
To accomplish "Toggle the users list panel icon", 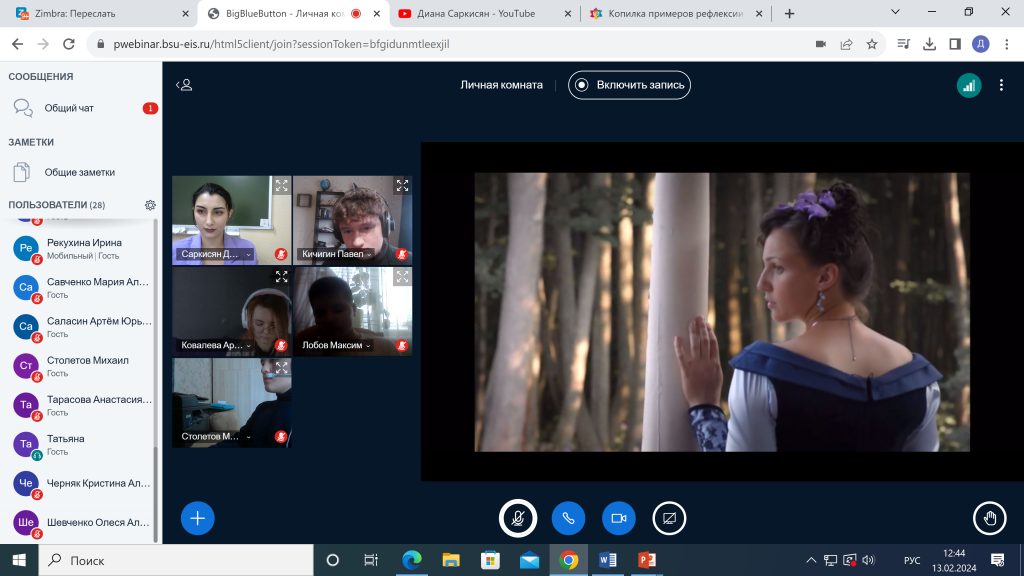I will tap(184, 85).
